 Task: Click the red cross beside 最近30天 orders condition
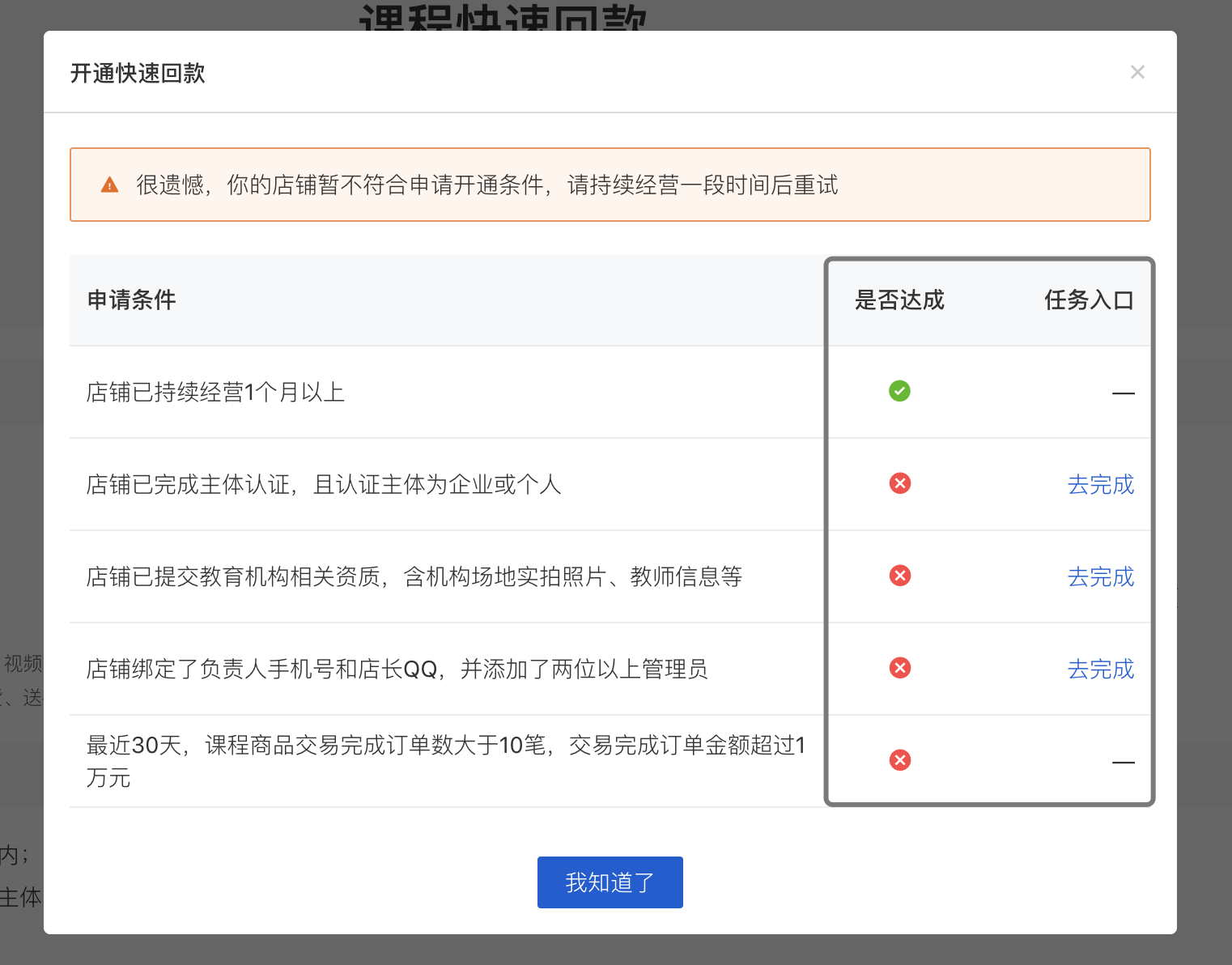[x=899, y=760]
